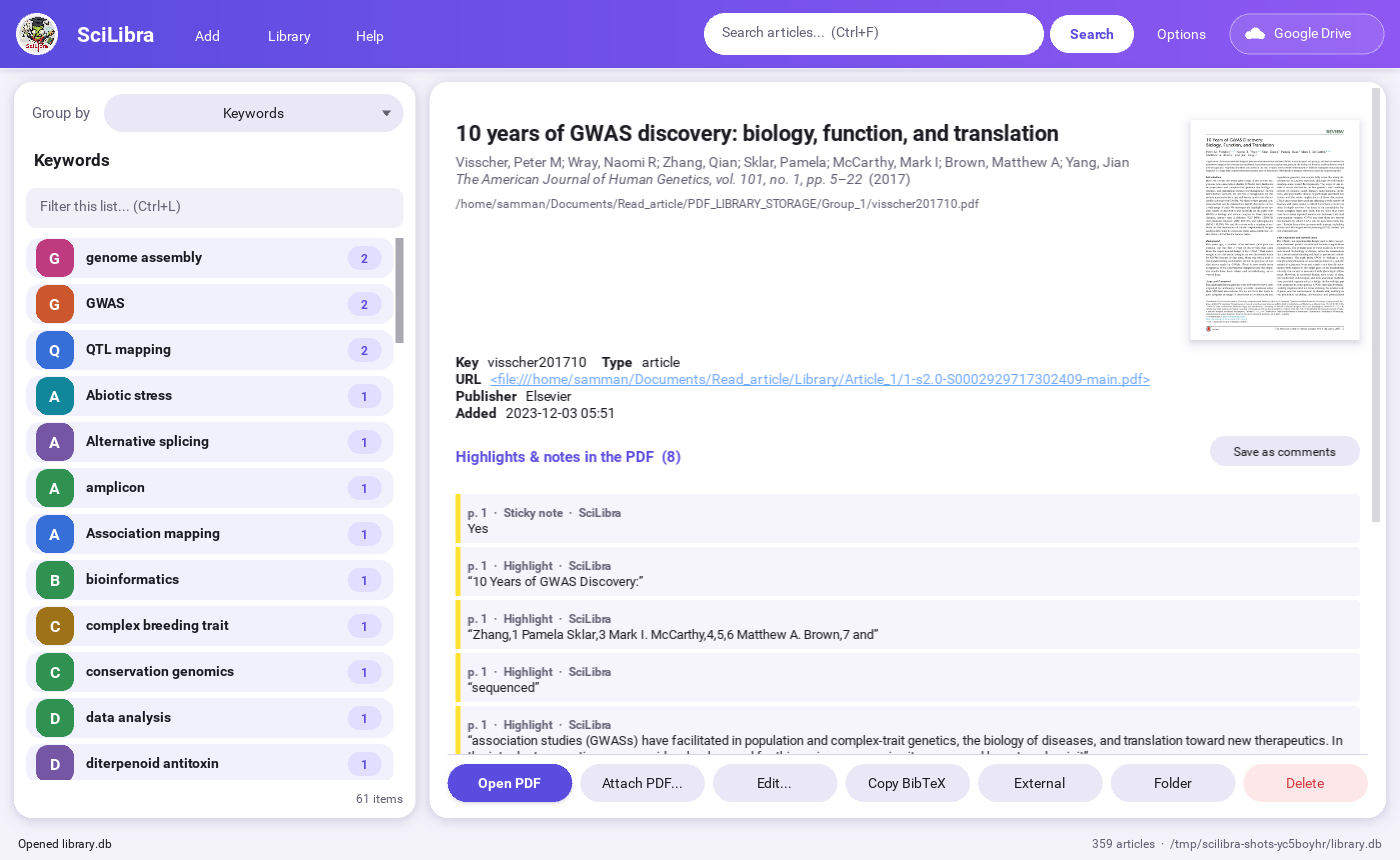
Task: Click the green B icon beside bioinformatics
Action: point(55,580)
